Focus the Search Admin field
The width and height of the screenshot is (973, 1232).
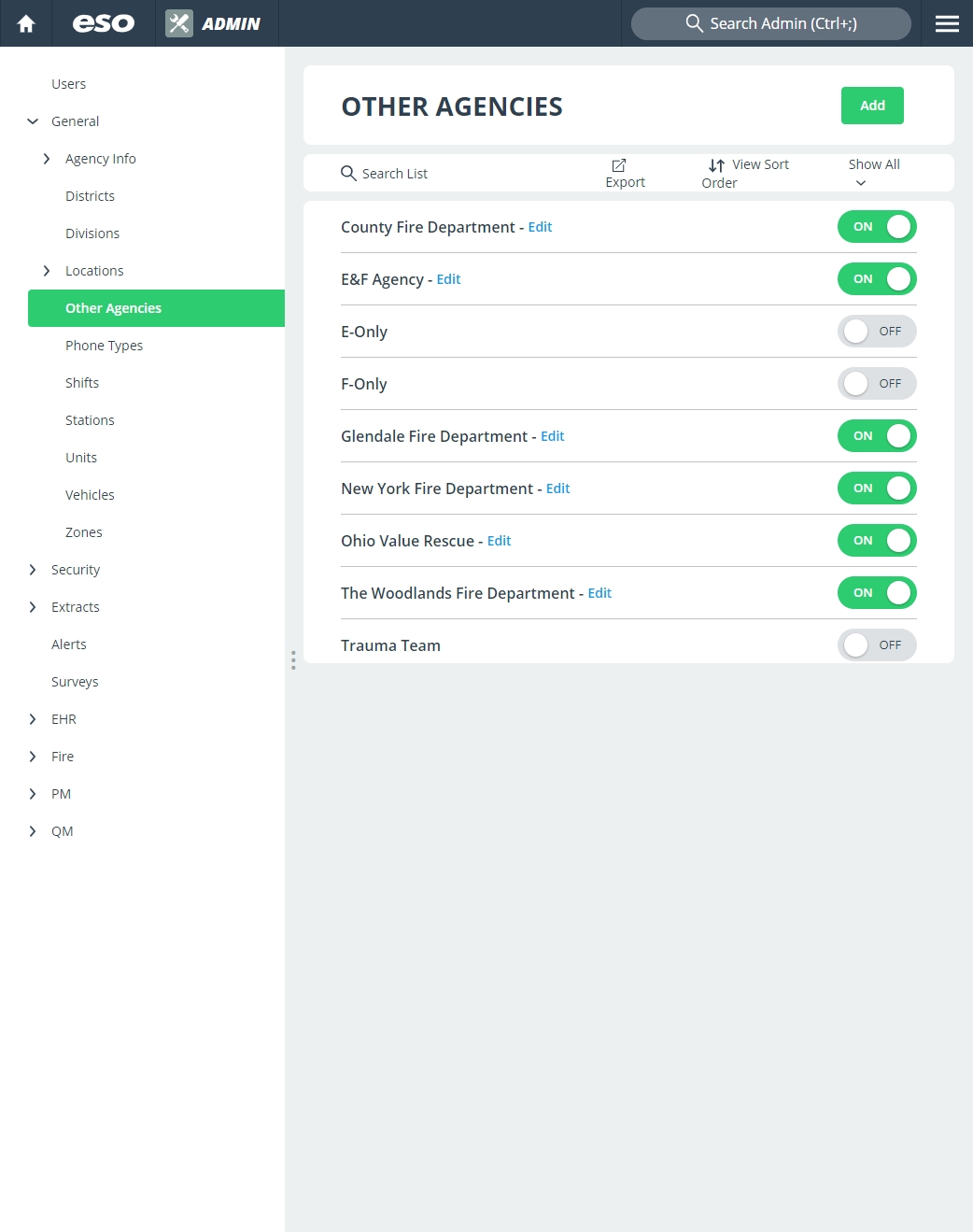(771, 23)
